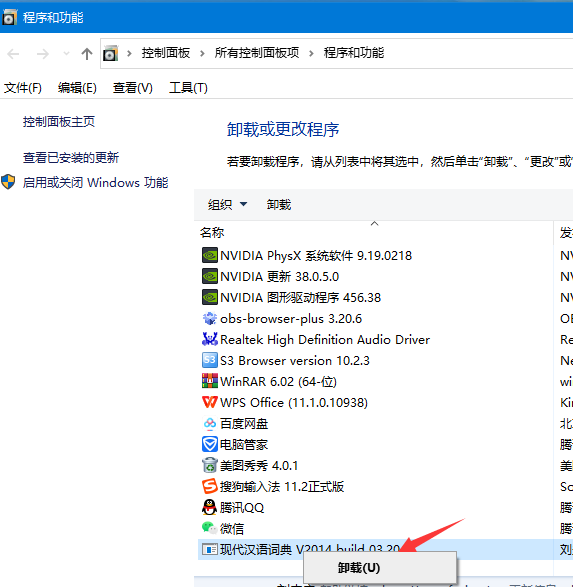
Task: Open the 工具(T) menu
Action: [188, 88]
